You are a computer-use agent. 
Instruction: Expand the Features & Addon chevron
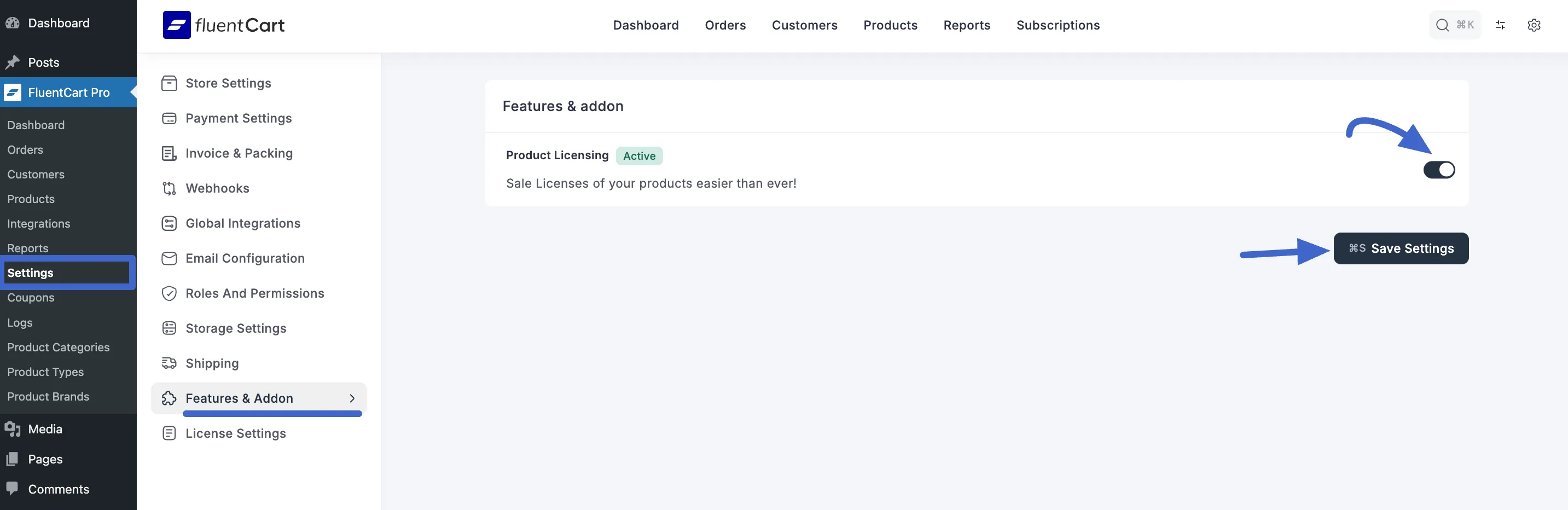352,398
